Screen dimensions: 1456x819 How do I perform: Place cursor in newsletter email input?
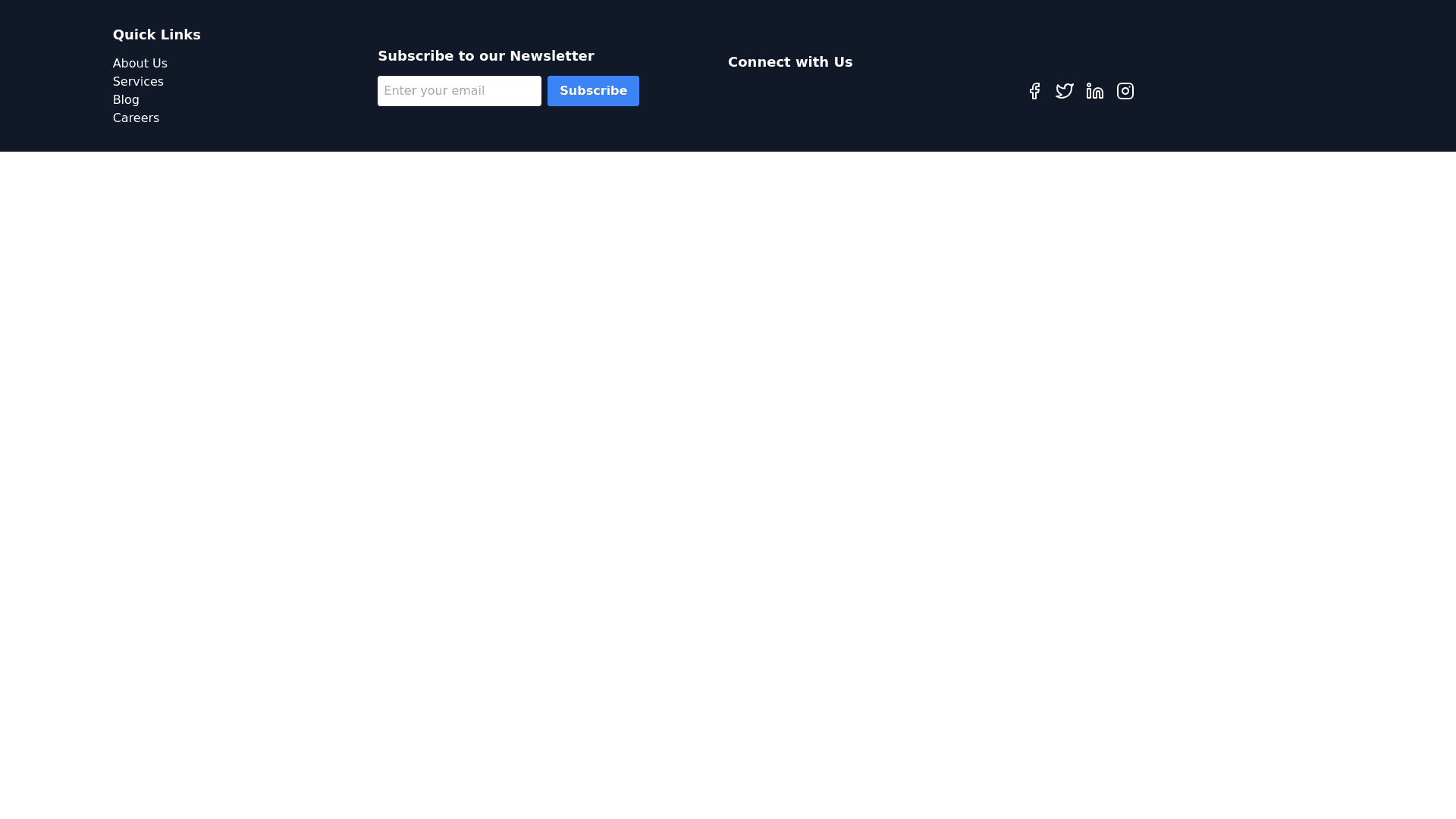[x=460, y=91]
